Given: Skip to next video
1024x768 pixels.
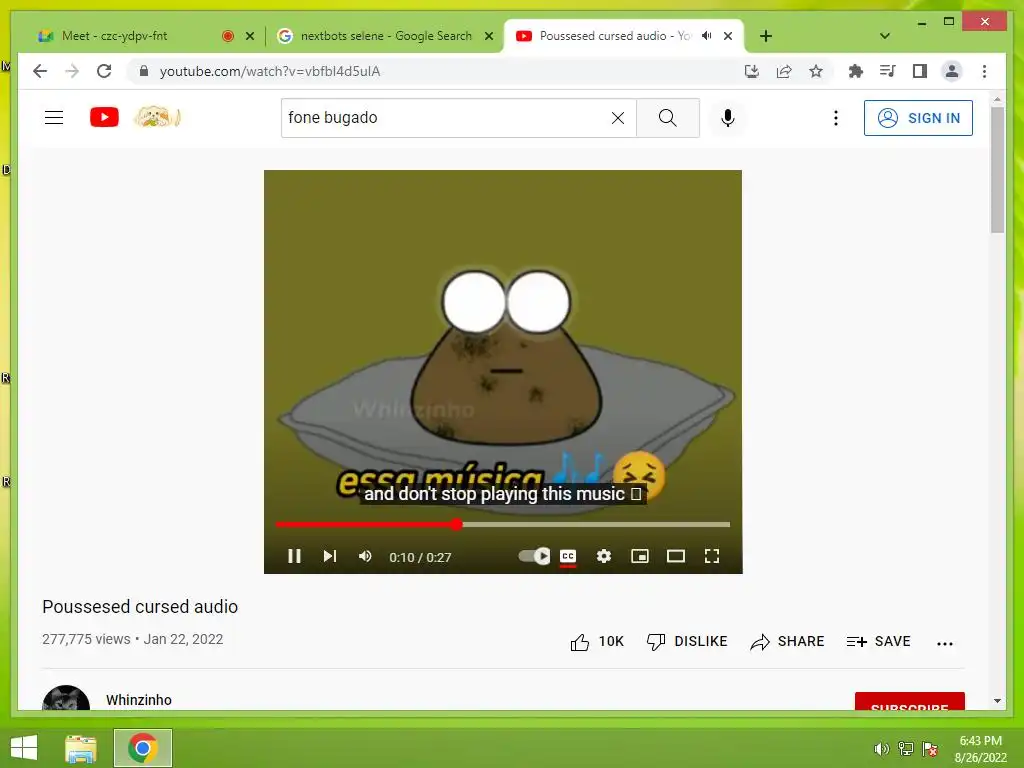Looking at the screenshot, I should coord(330,556).
